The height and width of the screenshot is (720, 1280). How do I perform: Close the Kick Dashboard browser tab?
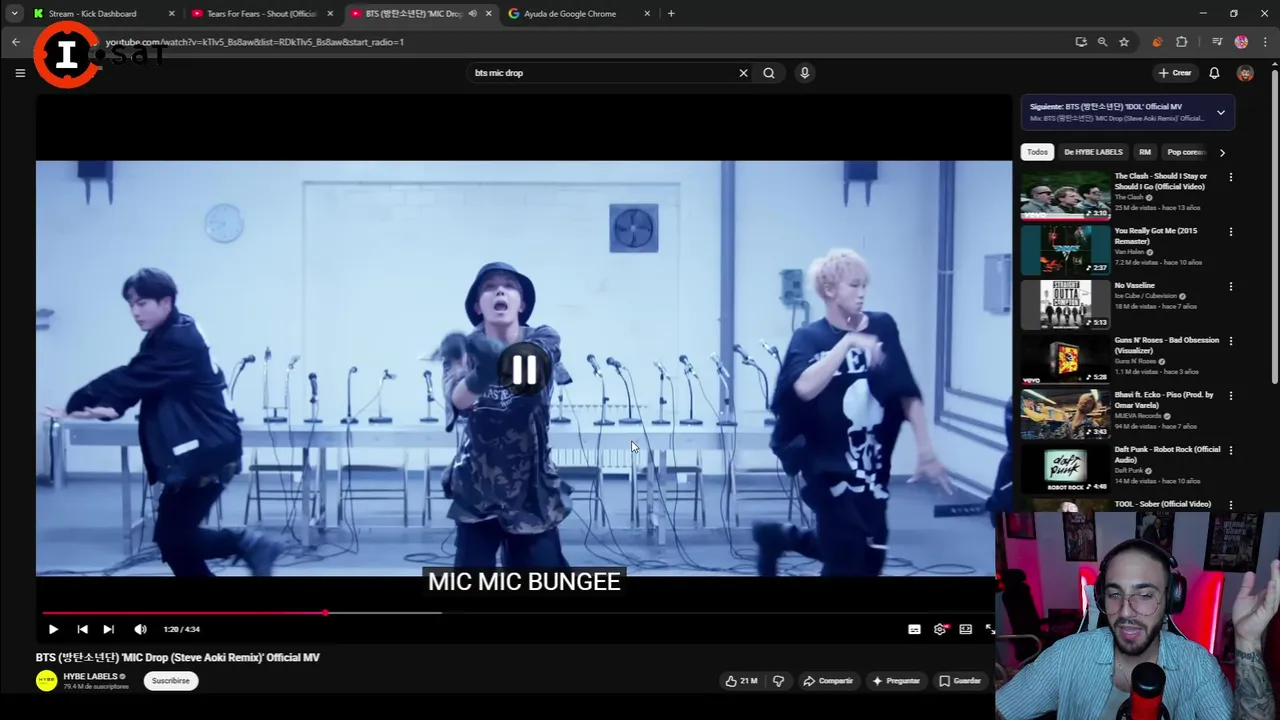tap(171, 14)
